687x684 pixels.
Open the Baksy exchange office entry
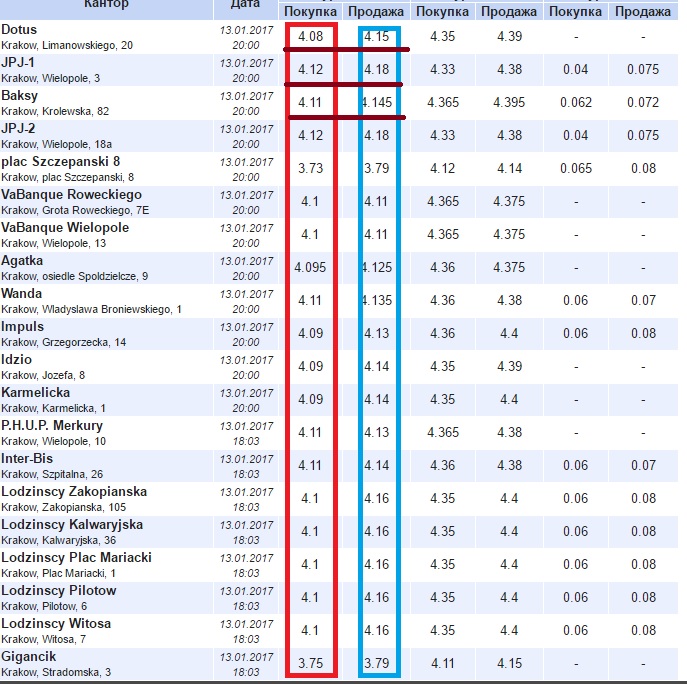pos(20,96)
